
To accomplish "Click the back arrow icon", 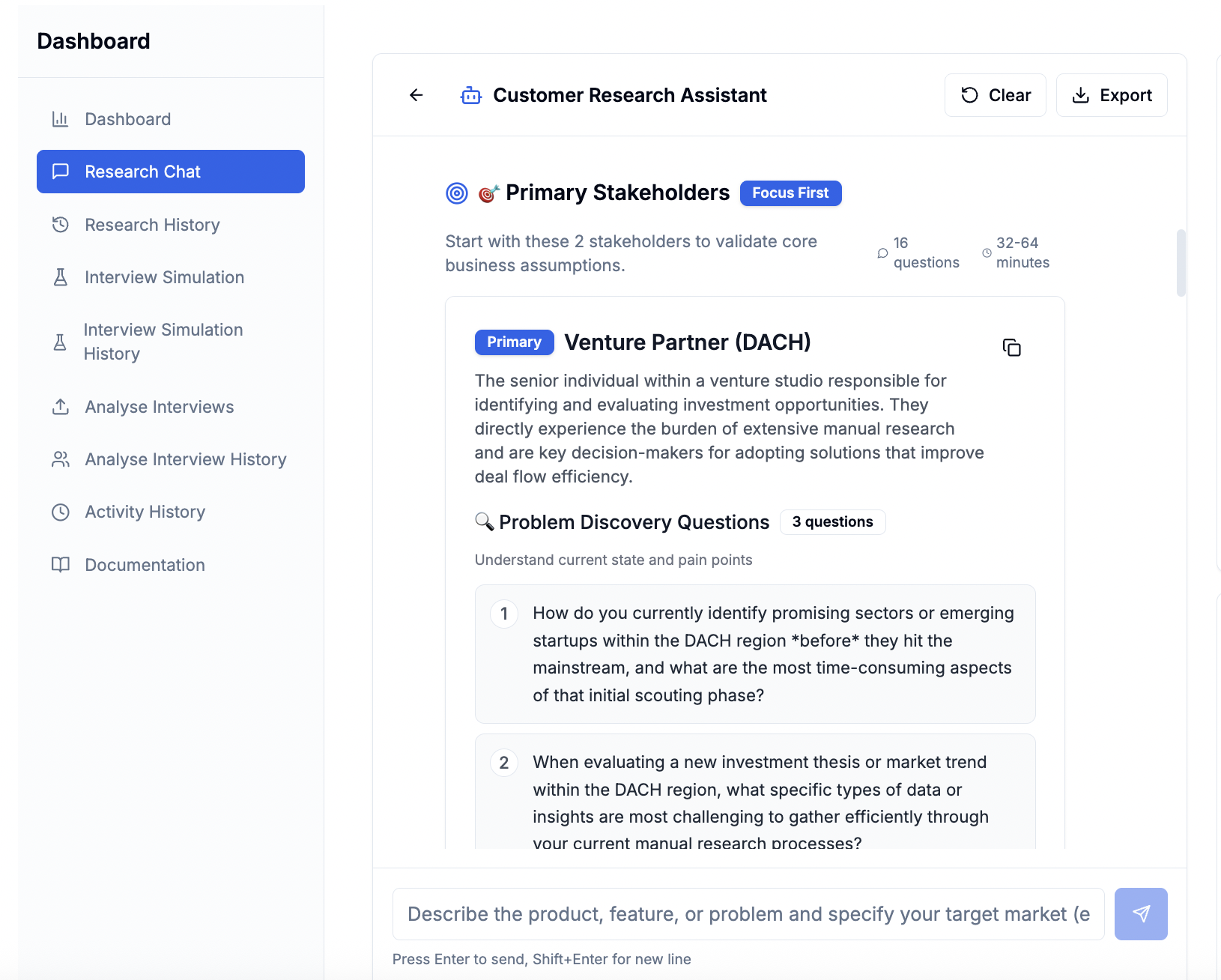I will (416, 95).
